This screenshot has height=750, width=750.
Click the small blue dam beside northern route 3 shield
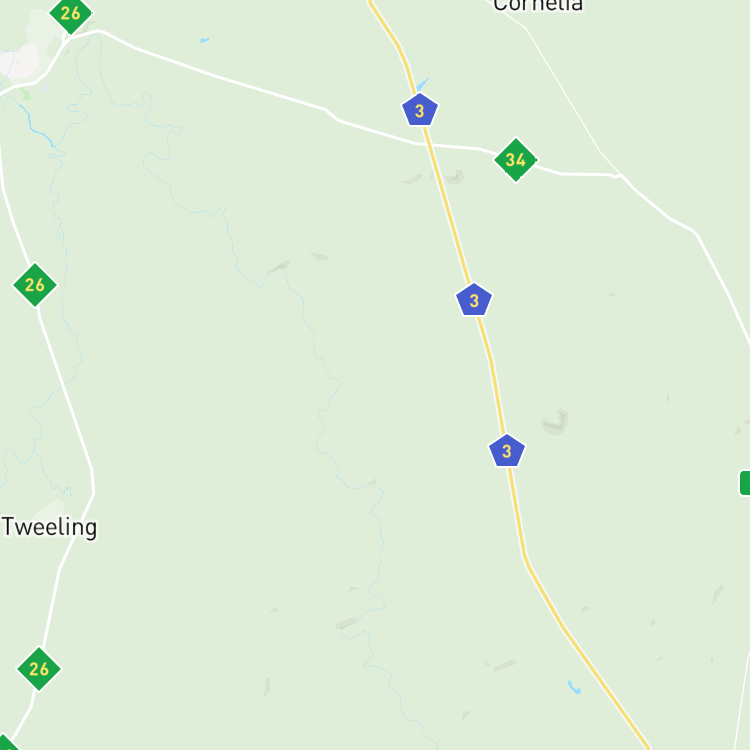422,85
